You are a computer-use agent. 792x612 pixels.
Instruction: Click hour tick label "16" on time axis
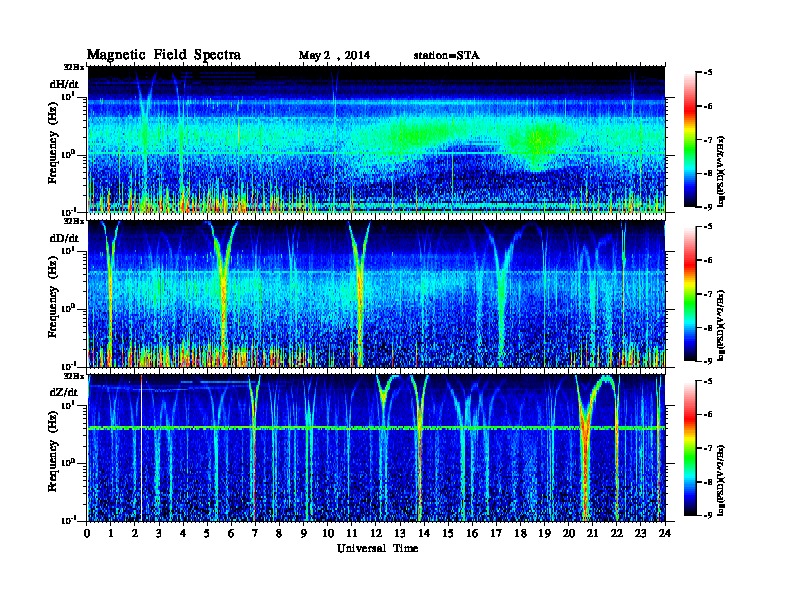click(x=472, y=534)
